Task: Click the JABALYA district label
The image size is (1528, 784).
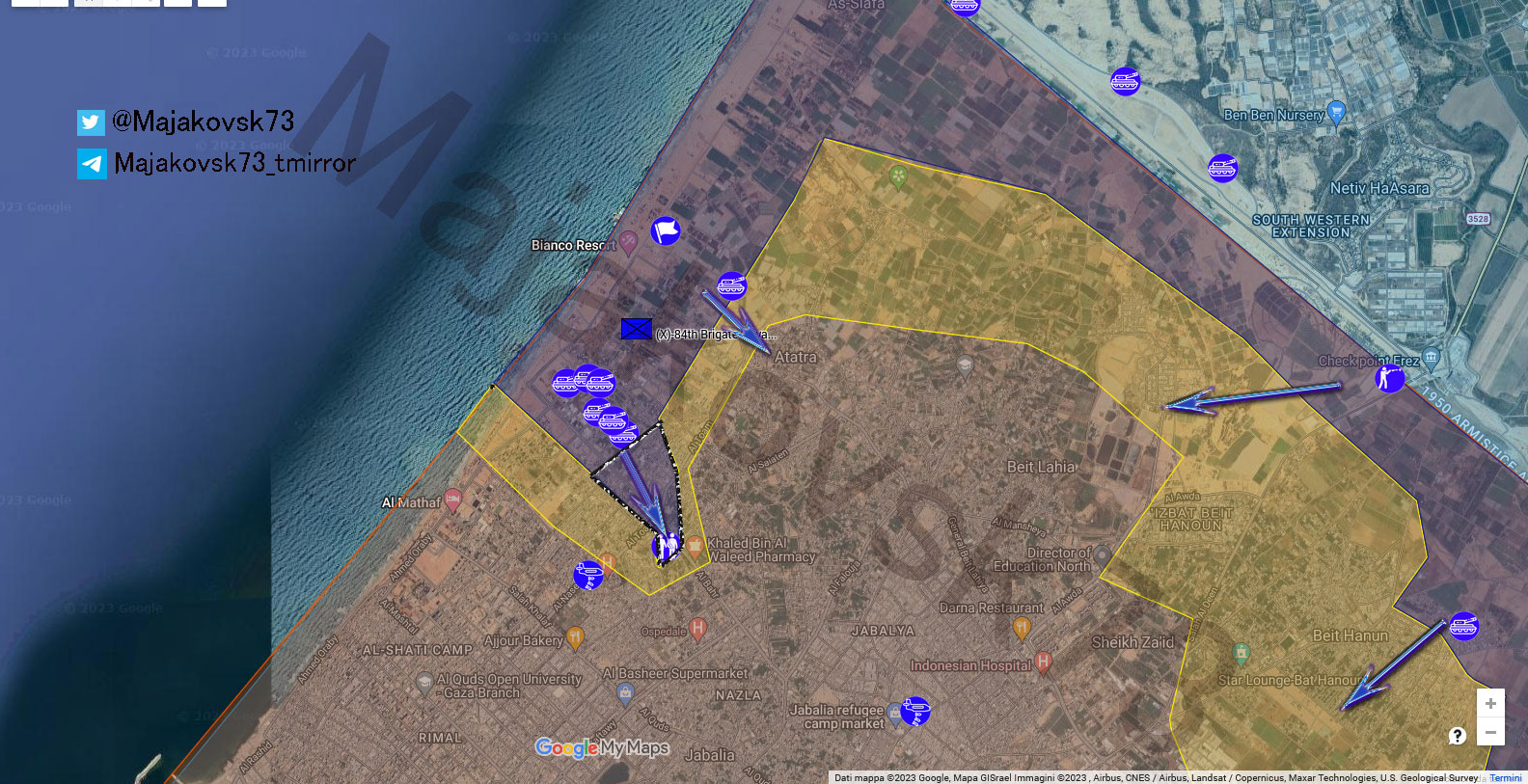Action: point(883,631)
